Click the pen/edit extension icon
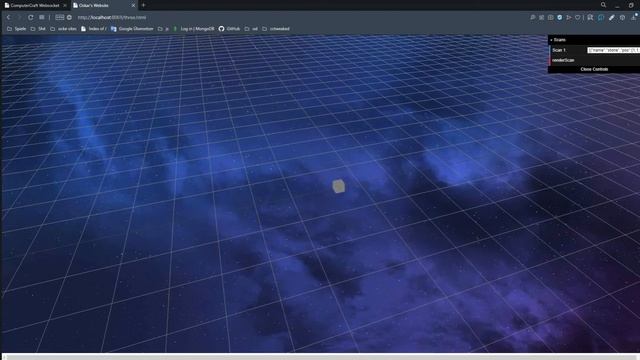 click(x=611, y=18)
